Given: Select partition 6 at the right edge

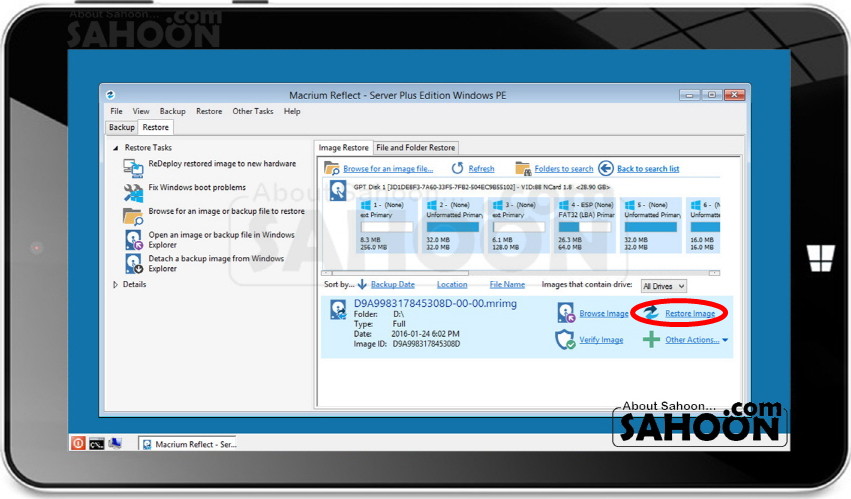Looking at the screenshot, I should click(704, 225).
